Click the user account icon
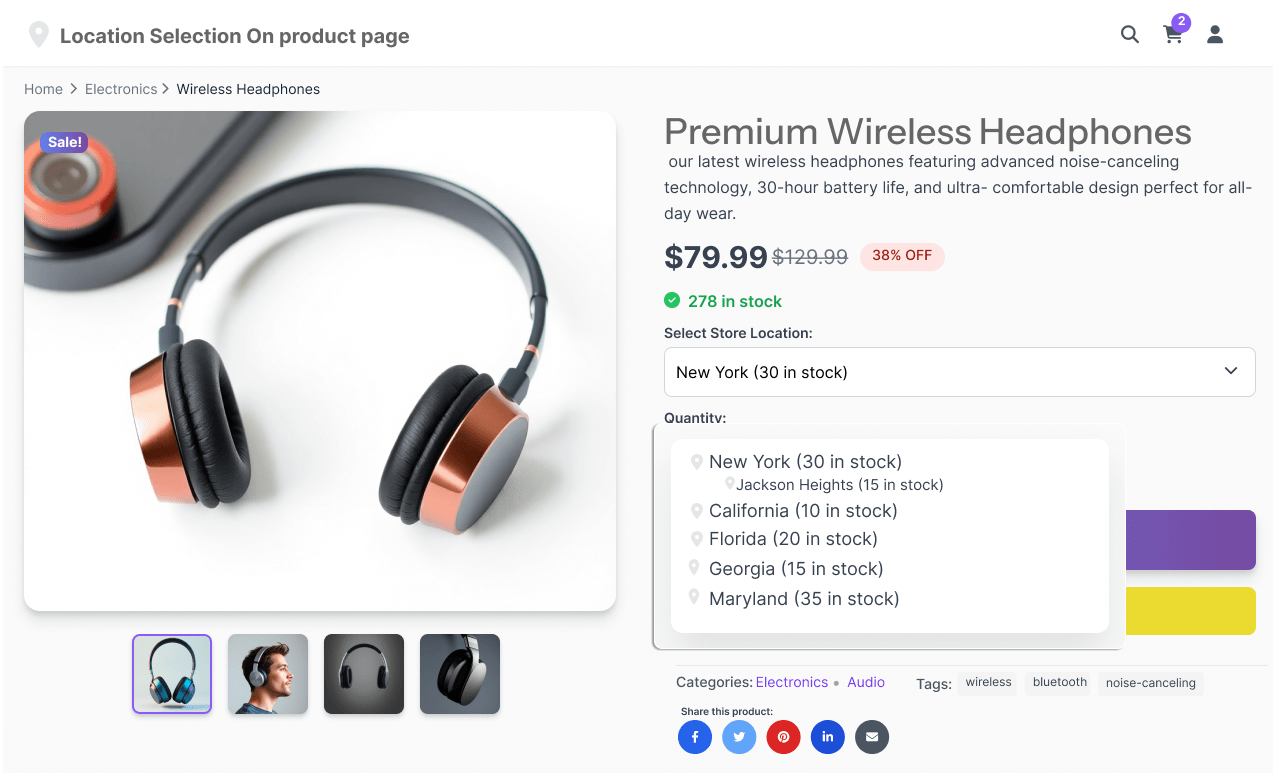 [1214, 34]
